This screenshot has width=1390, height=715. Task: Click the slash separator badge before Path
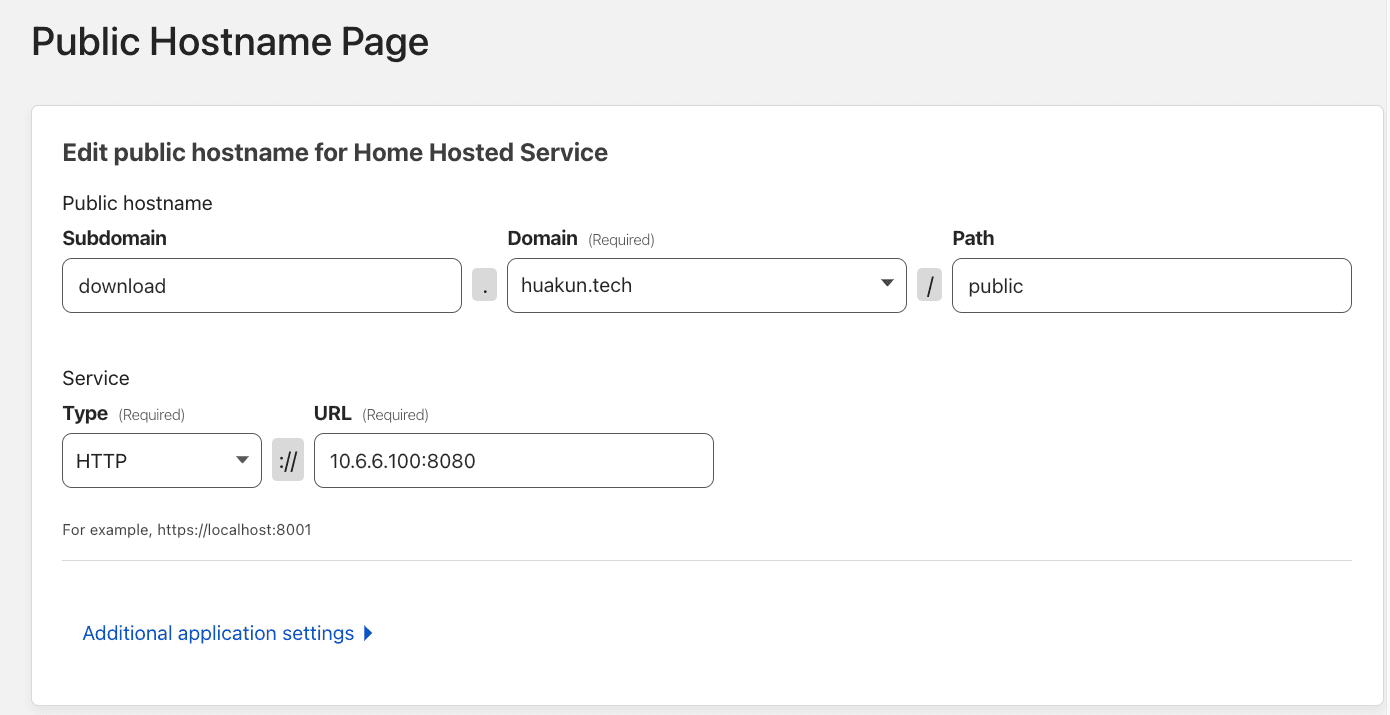pyautogui.click(x=929, y=286)
